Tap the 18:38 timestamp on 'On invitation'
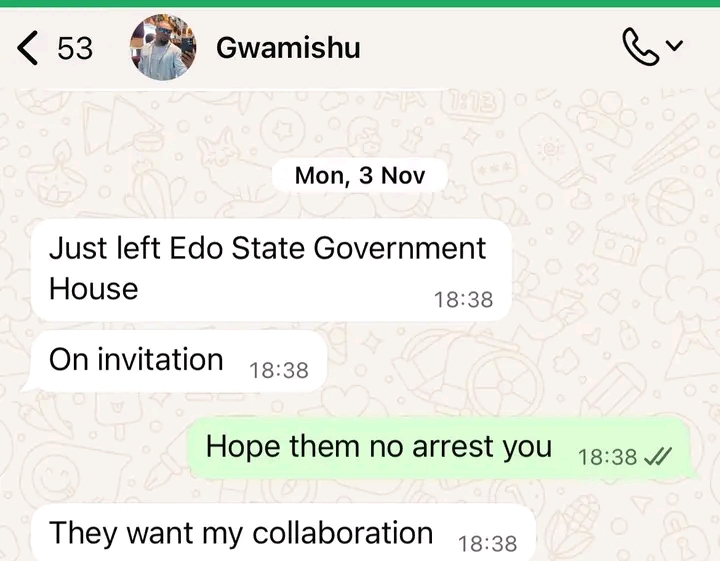Image resolution: width=720 pixels, height=561 pixels. [279, 371]
